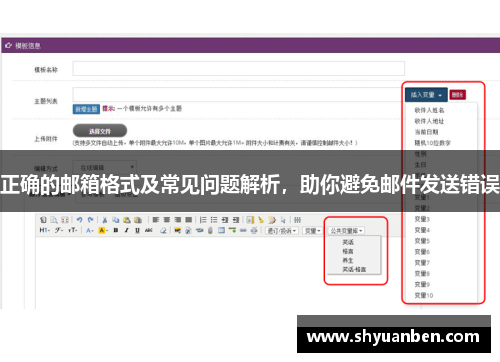Open the H1 heading format dropdown
Screen dimensions: 500x362
tap(44, 230)
